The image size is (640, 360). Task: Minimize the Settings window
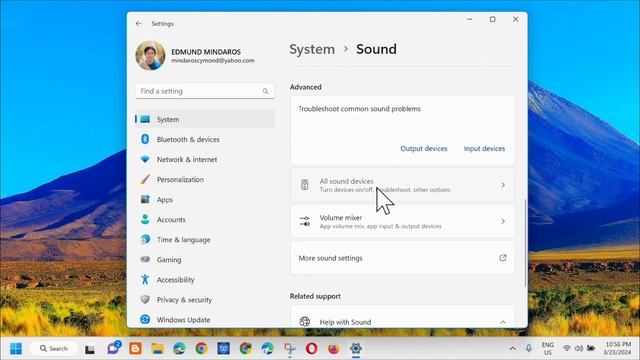[469, 19]
